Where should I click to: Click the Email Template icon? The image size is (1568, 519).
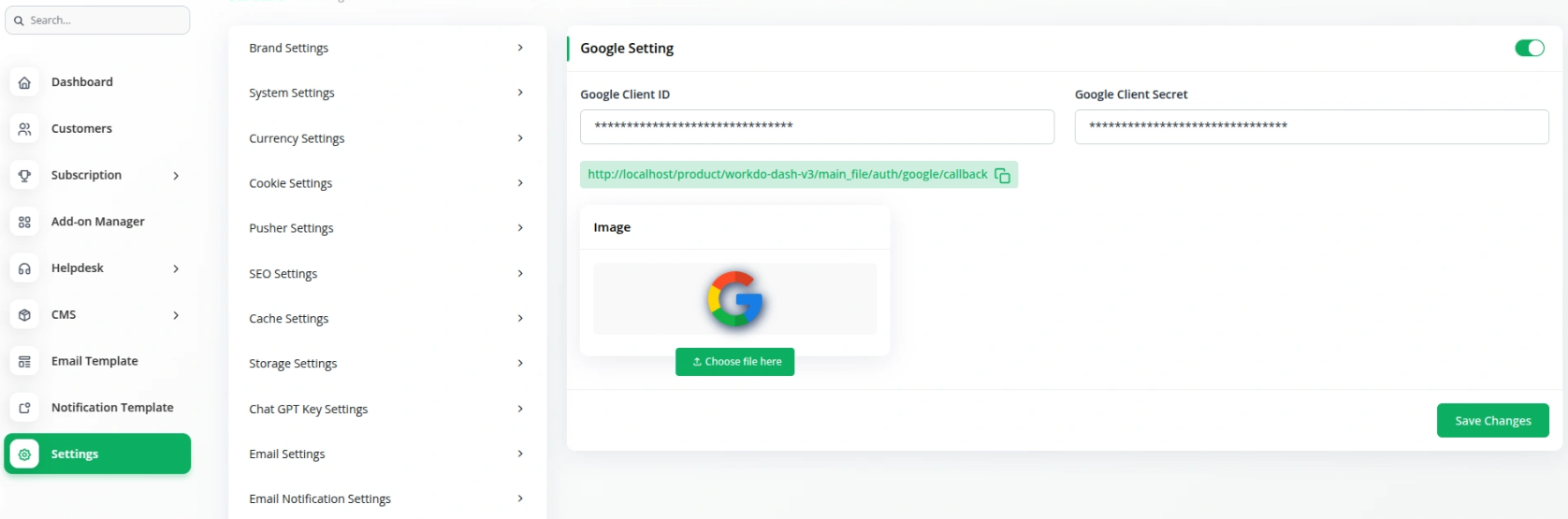(24, 361)
